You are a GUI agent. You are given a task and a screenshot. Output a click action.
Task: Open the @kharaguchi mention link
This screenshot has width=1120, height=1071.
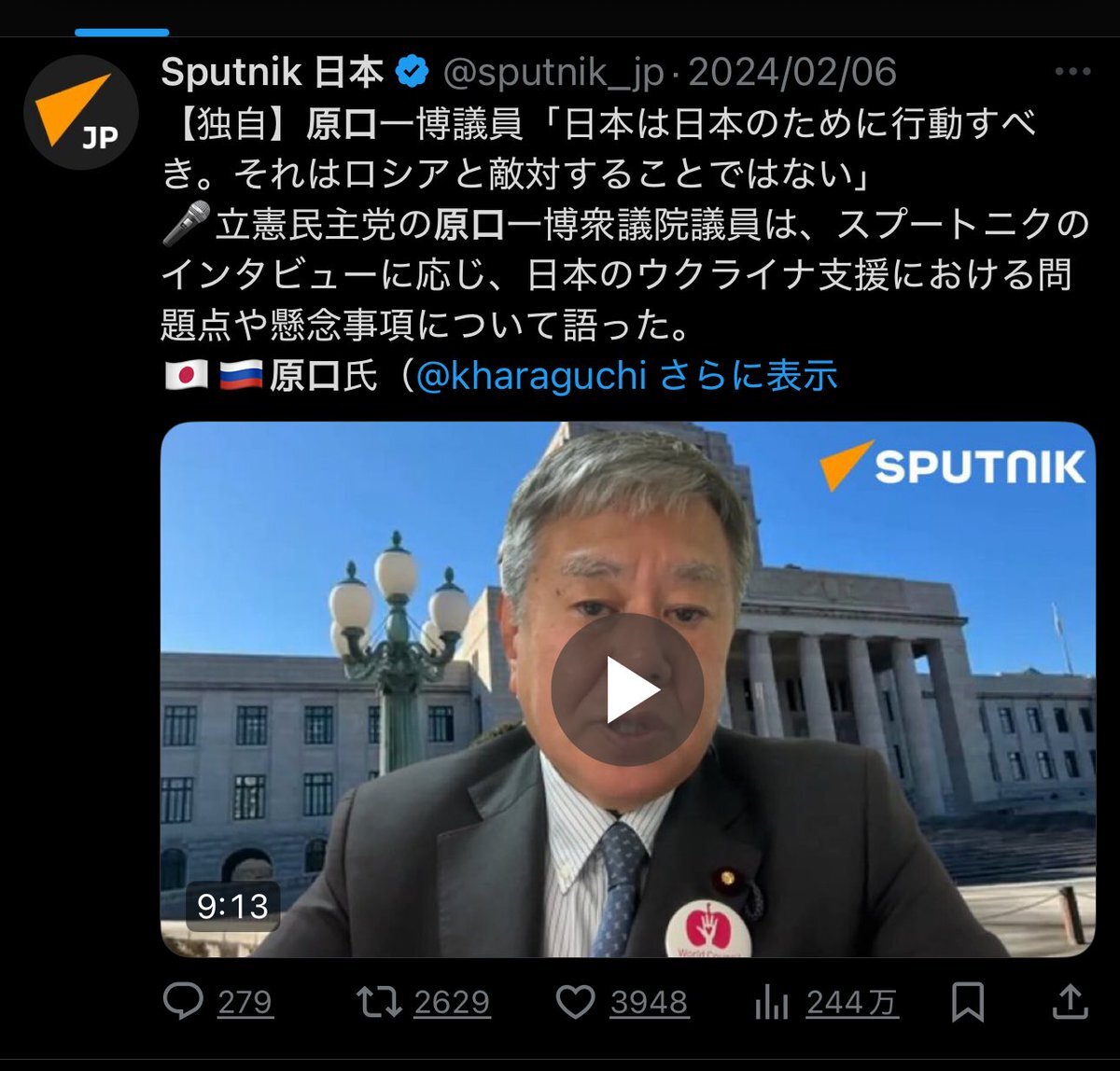click(531, 376)
